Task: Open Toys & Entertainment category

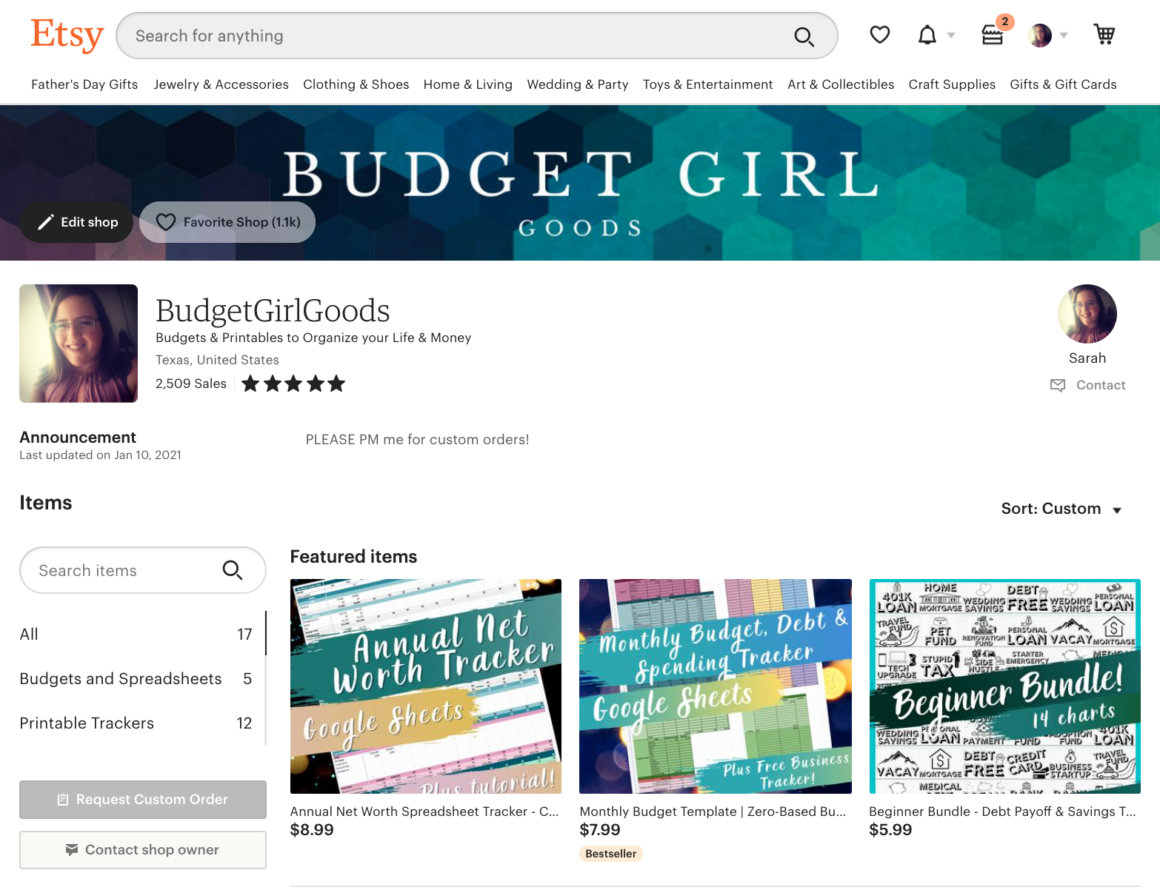Action: coord(708,84)
